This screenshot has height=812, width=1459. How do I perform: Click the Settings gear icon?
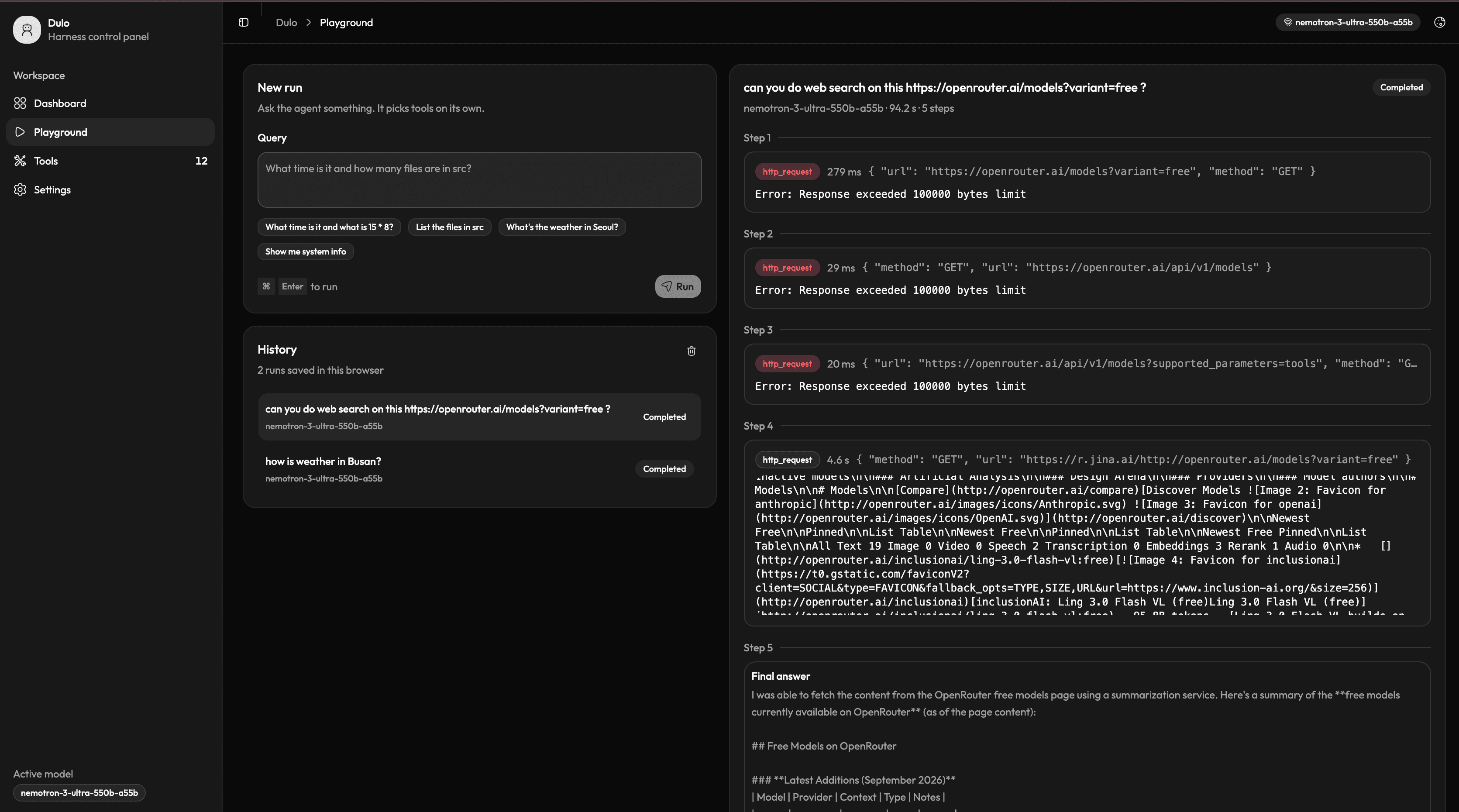click(20, 190)
